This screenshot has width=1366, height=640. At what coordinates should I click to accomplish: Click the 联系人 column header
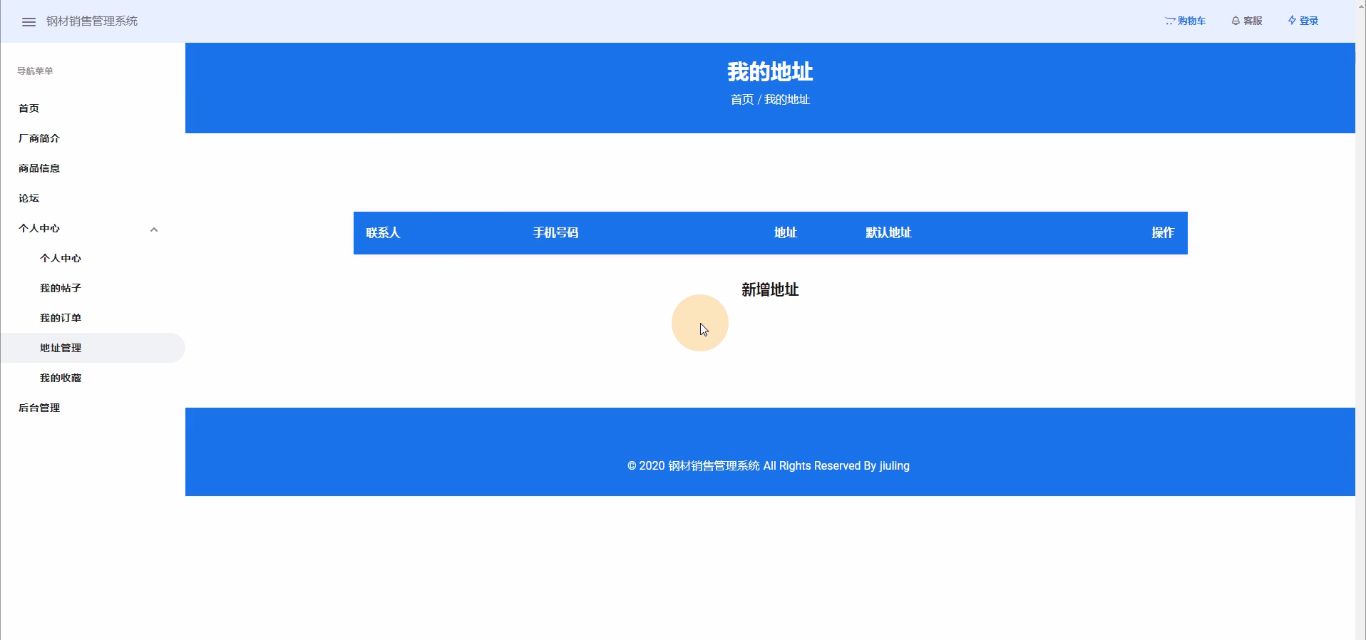(x=383, y=233)
